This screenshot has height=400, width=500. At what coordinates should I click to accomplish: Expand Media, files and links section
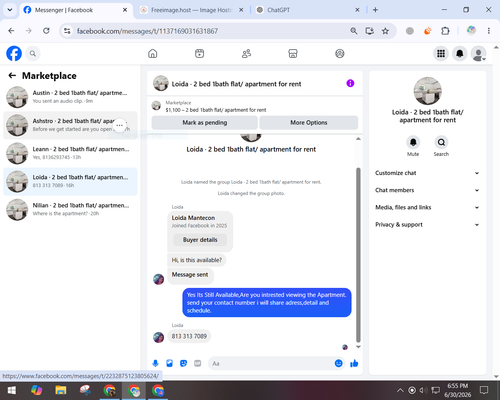tap(427, 207)
